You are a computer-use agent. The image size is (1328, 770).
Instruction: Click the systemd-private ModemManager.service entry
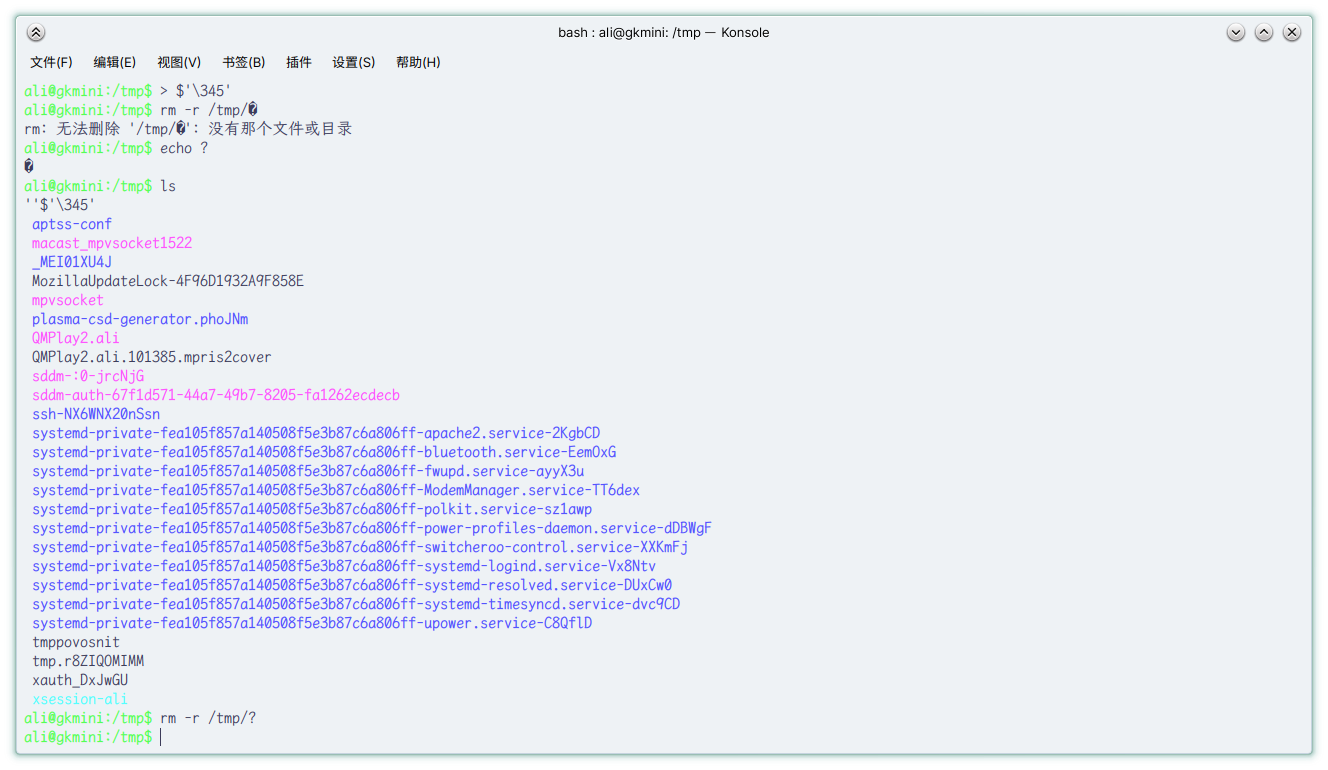(336, 490)
